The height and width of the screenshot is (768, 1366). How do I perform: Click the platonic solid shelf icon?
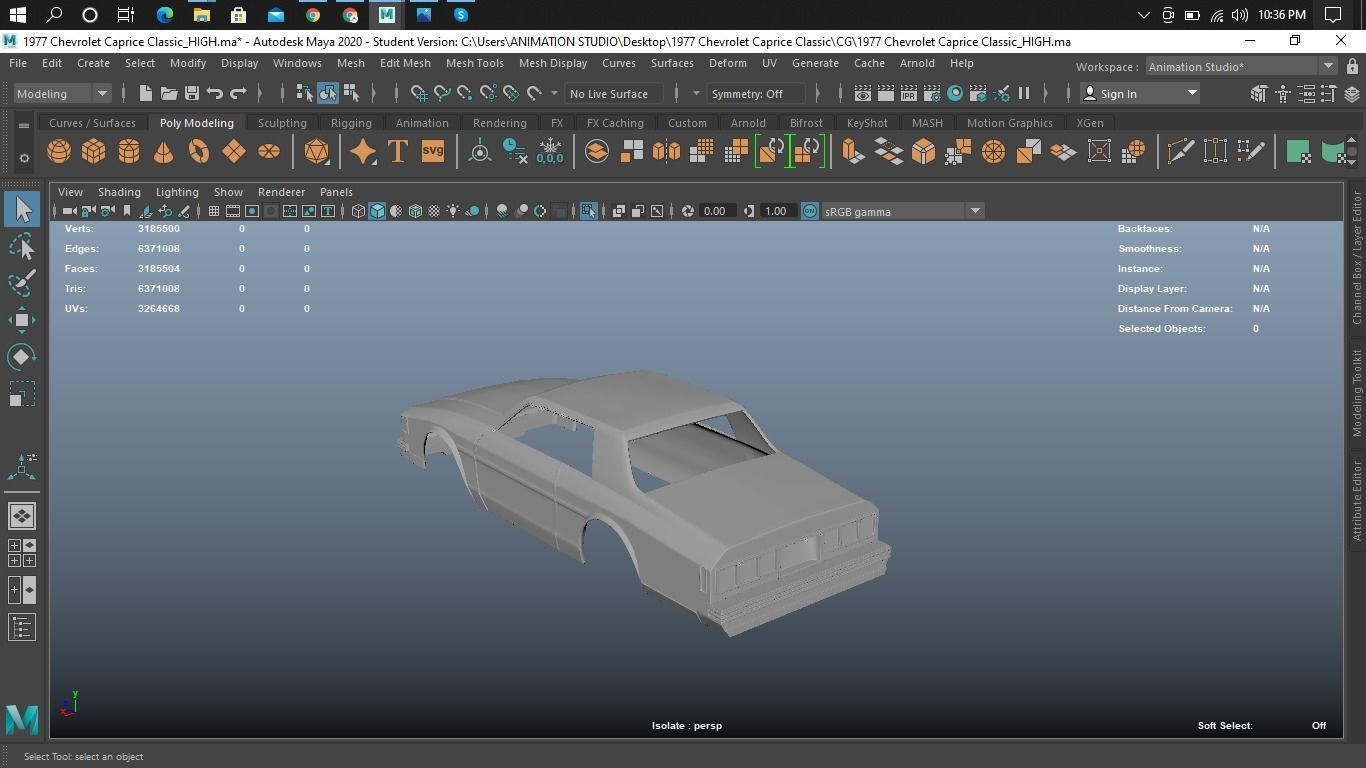316,151
